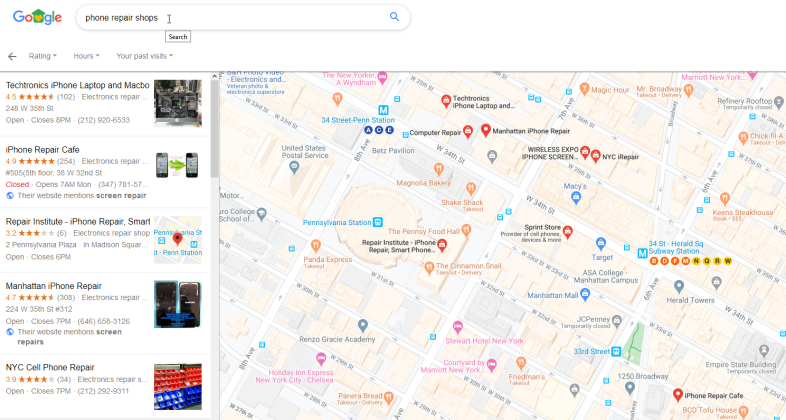The height and width of the screenshot is (420, 786).
Task: Click the Courtyard by Marriott hotel icon
Action: (x=492, y=365)
